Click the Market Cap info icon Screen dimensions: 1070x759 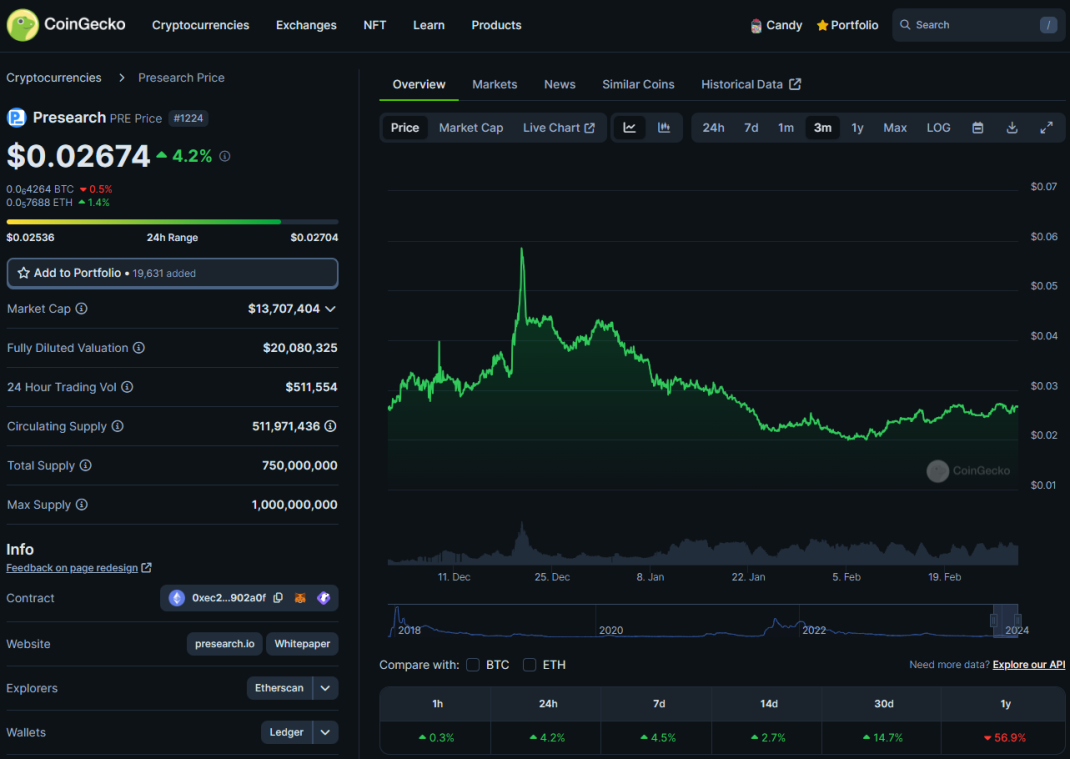pos(81,309)
